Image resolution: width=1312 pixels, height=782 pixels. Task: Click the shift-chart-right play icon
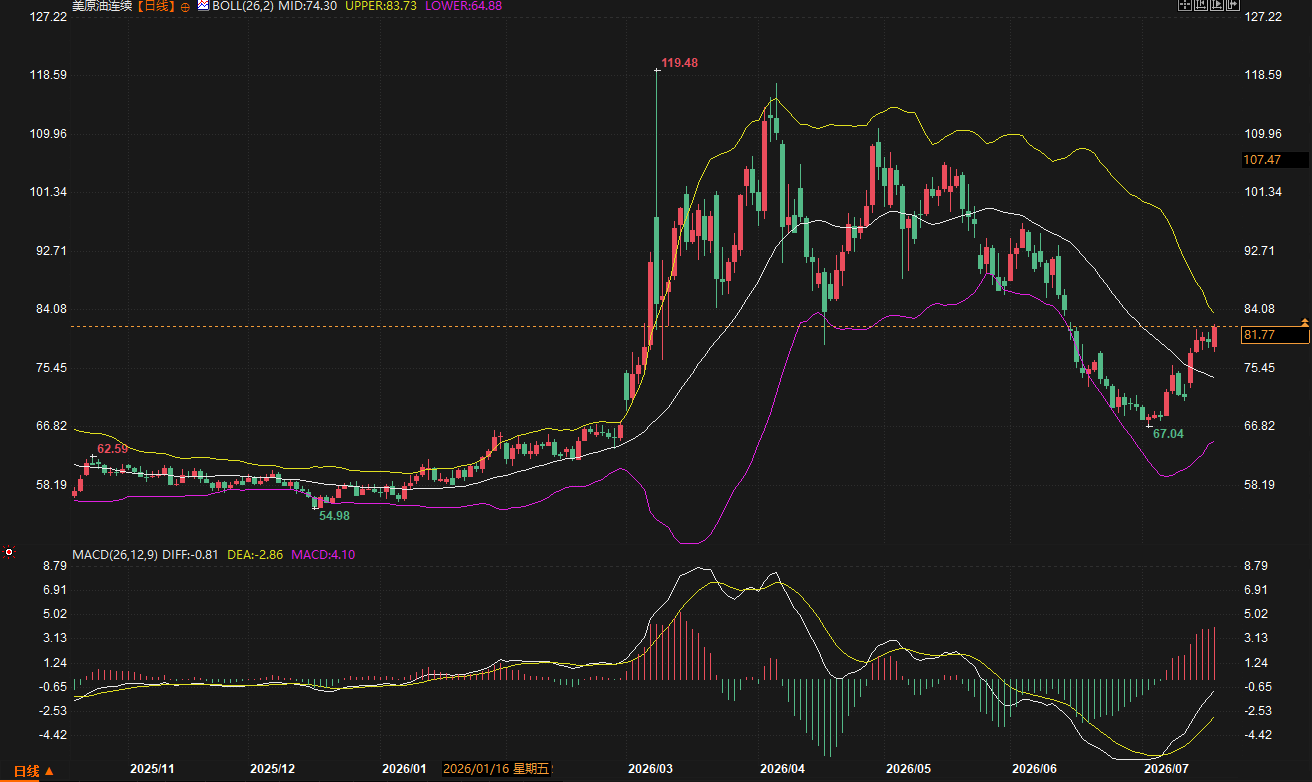pyautogui.click(x=1217, y=5)
